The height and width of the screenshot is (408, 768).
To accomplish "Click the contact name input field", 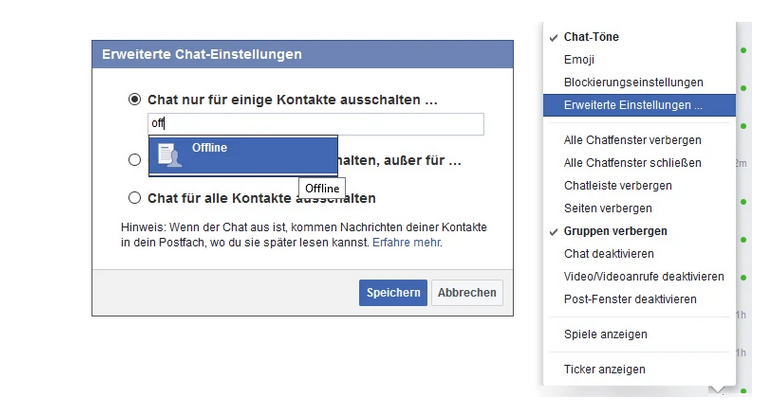I will pyautogui.click(x=316, y=124).
